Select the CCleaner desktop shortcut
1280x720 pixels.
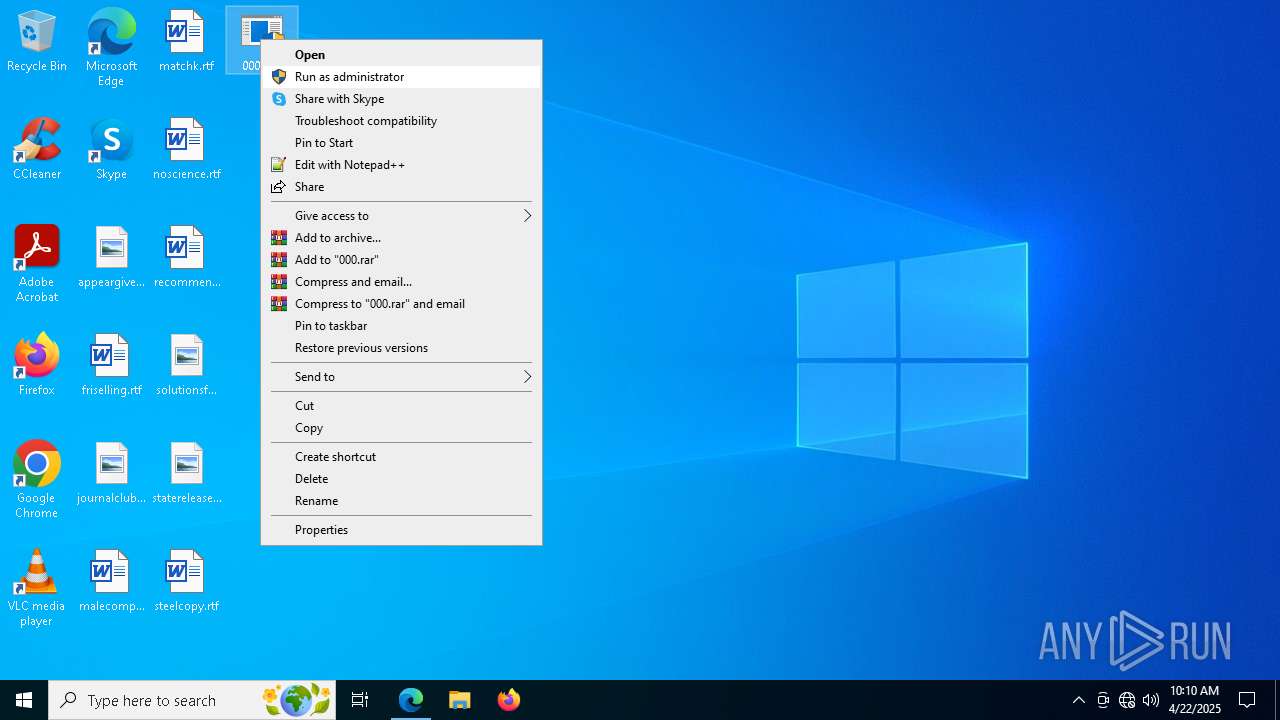click(x=37, y=149)
